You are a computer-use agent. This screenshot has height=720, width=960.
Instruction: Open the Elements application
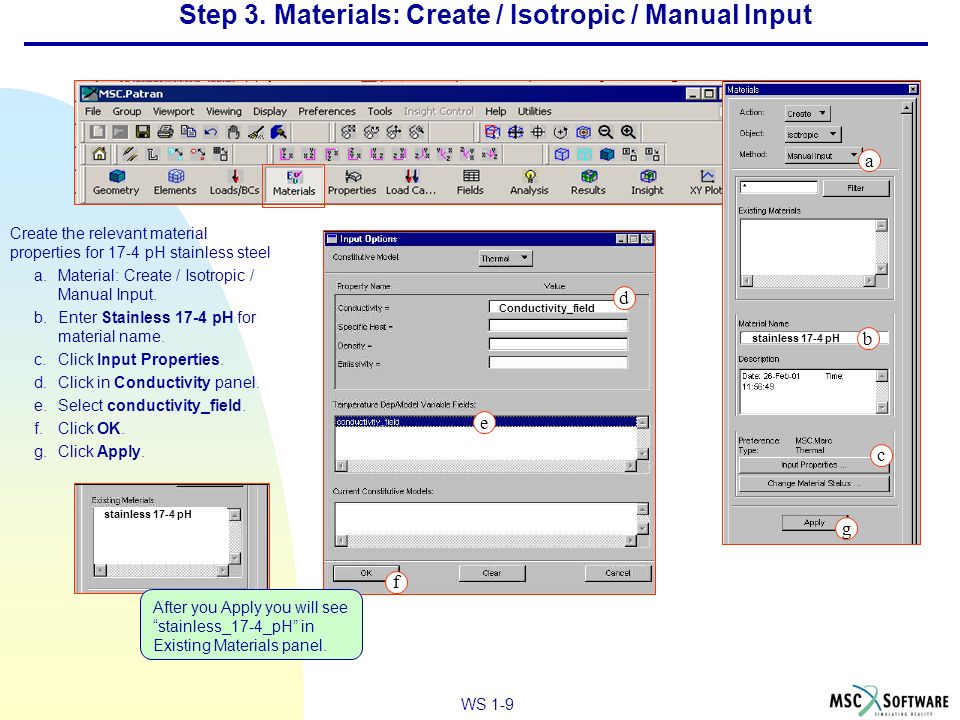click(x=175, y=182)
